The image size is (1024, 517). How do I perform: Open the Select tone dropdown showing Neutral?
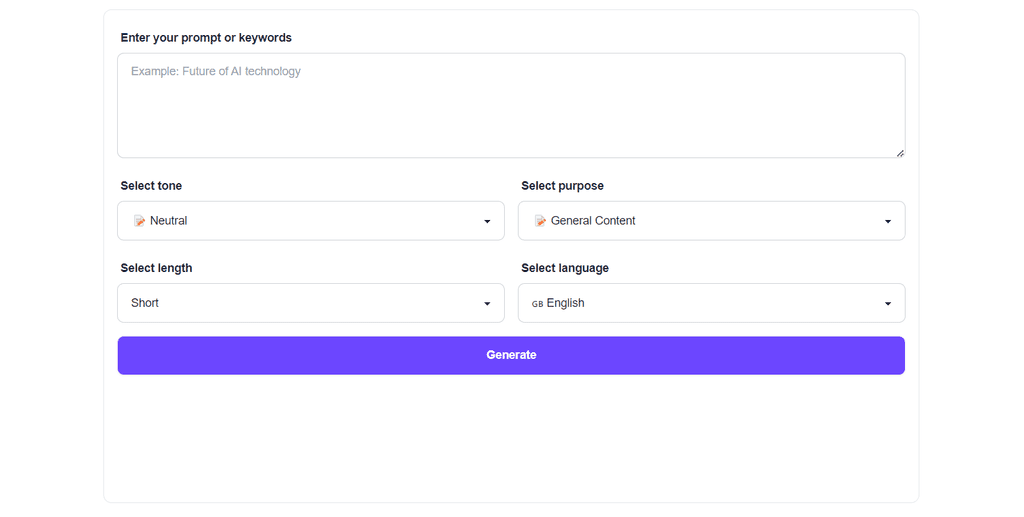click(311, 221)
